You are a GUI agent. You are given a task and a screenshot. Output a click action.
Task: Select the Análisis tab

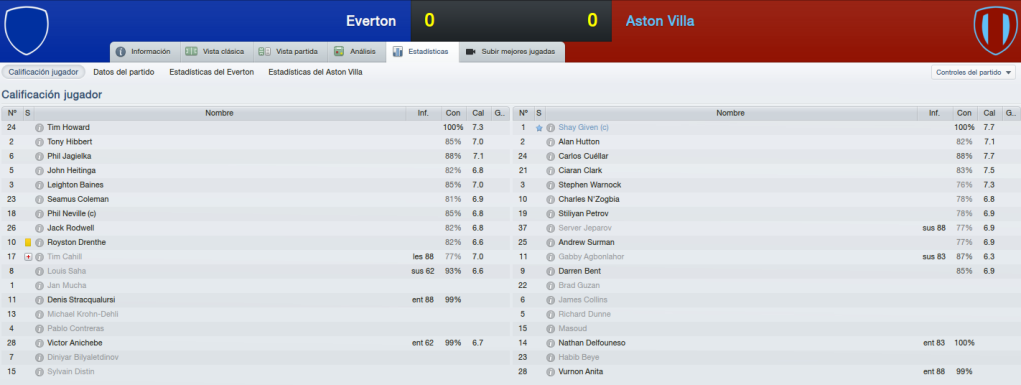pyautogui.click(x=355, y=51)
